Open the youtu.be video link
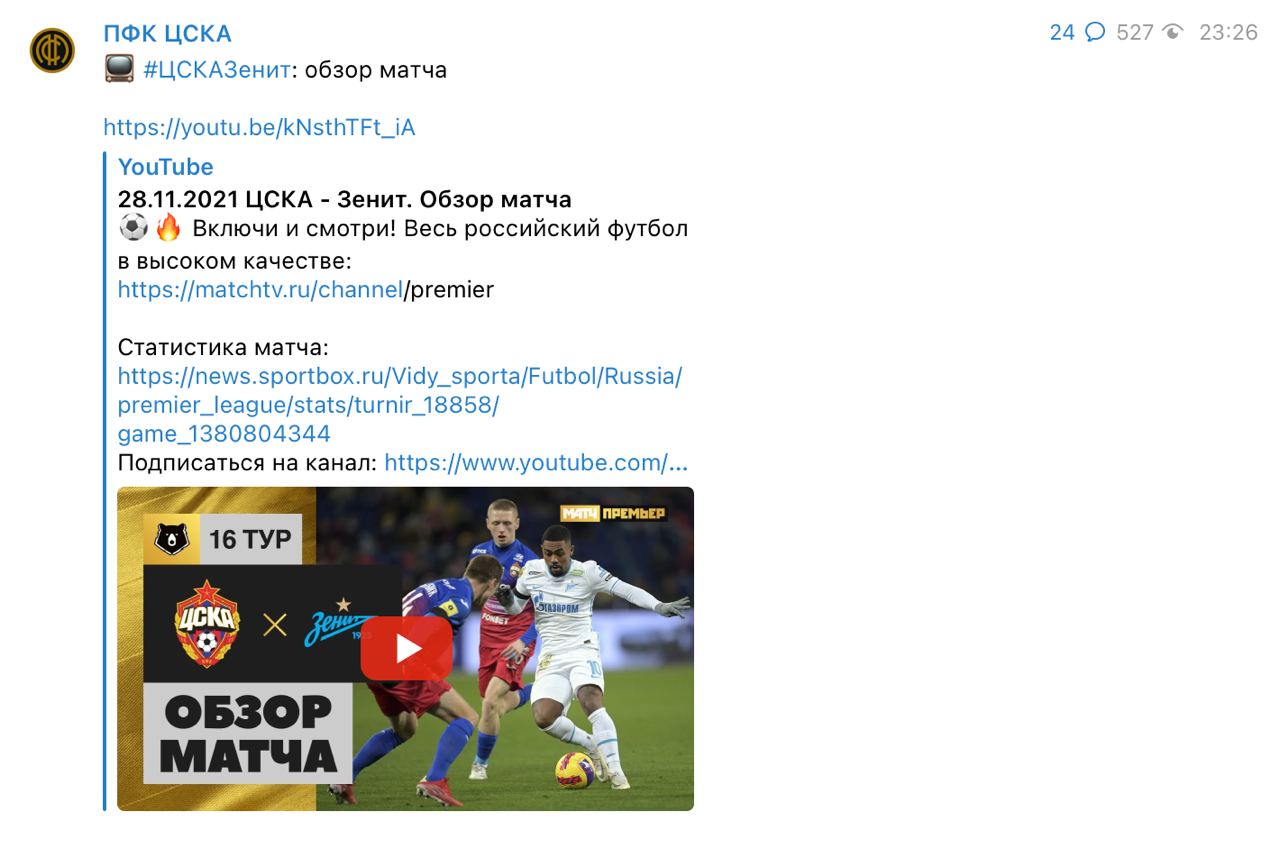 259,128
